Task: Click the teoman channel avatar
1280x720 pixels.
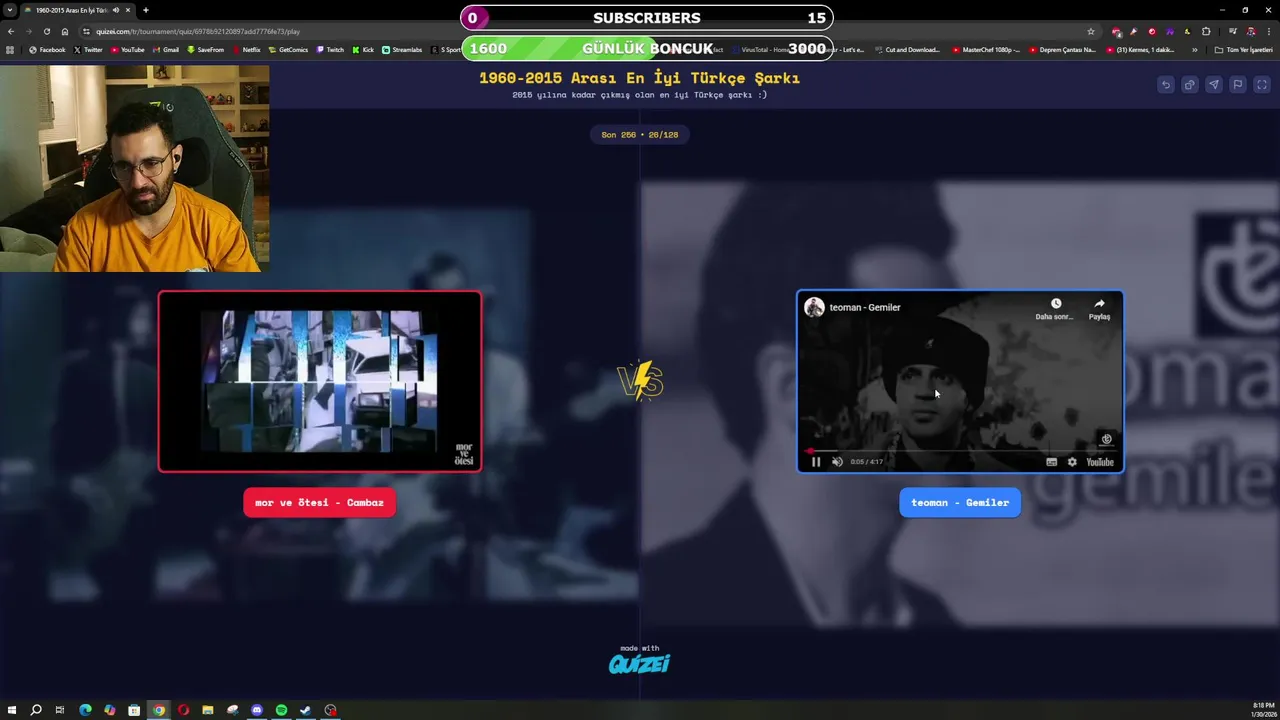Action: coord(814,307)
